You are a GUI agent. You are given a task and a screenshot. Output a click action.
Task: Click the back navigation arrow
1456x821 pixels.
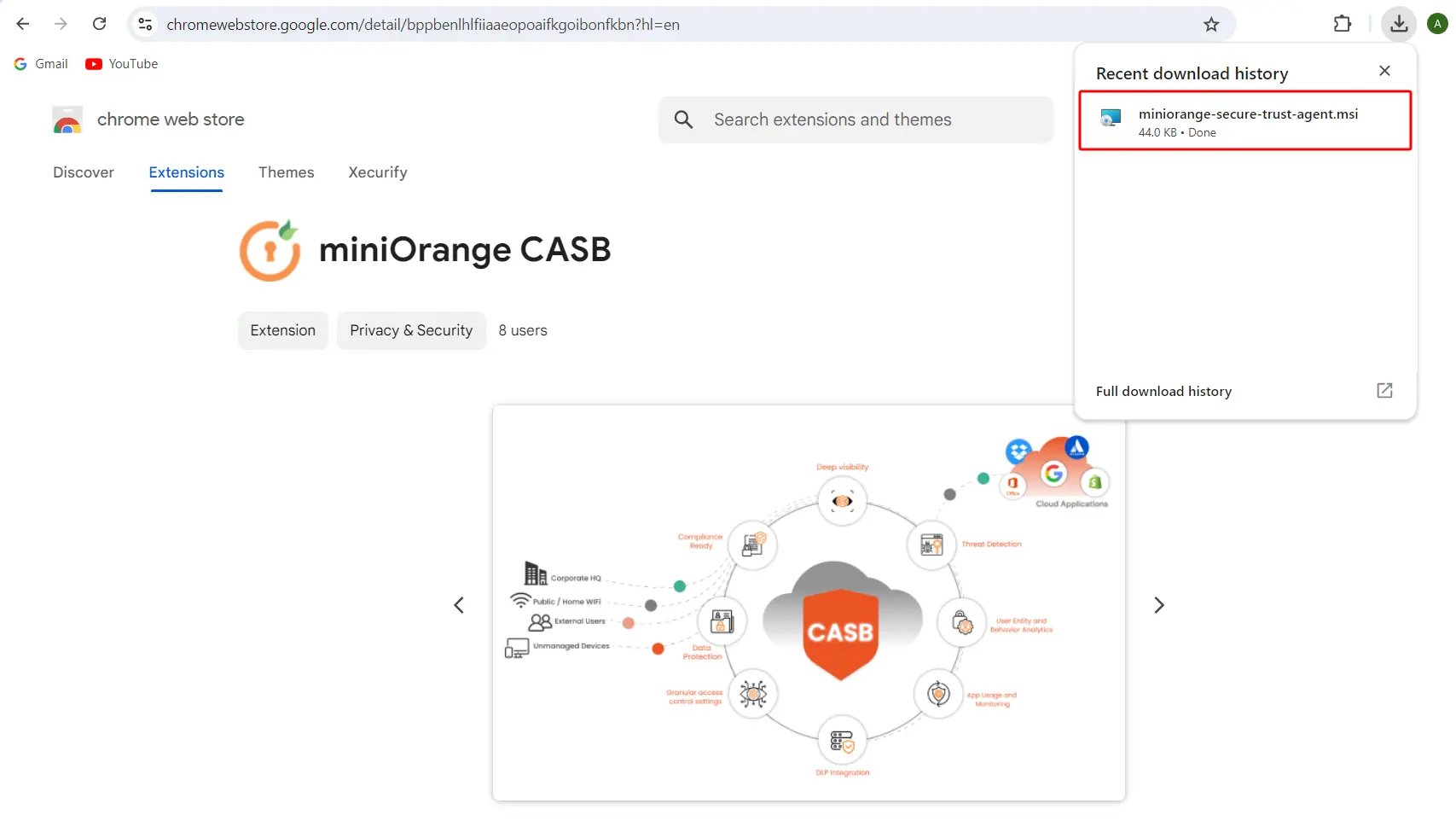click(x=22, y=23)
